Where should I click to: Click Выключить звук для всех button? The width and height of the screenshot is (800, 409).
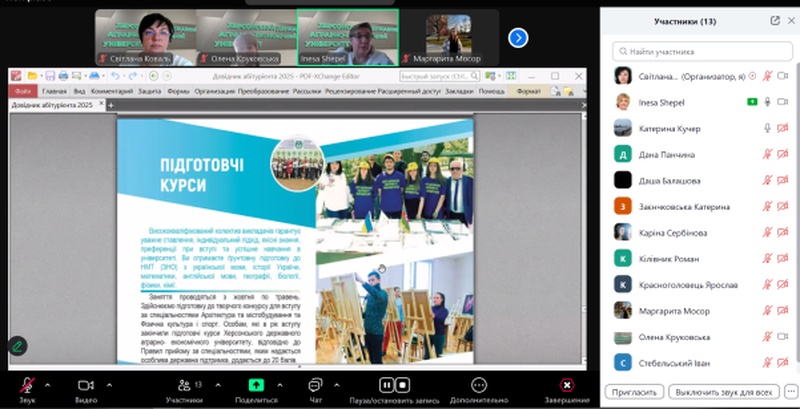point(723,392)
